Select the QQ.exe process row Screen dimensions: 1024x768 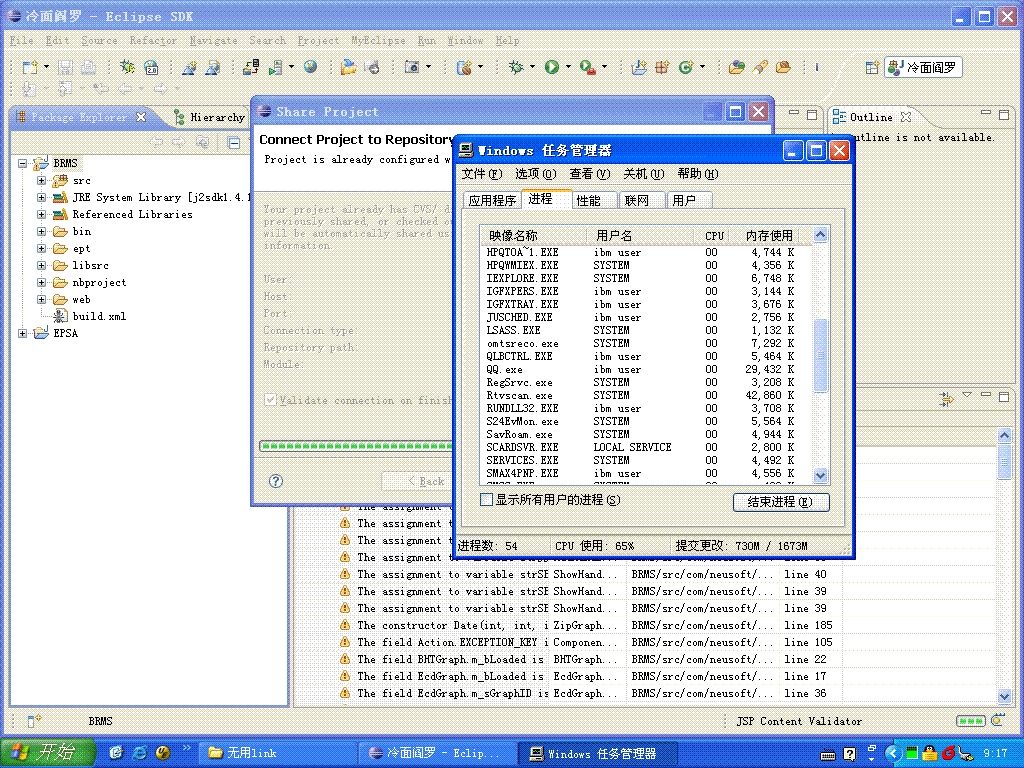point(645,369)
